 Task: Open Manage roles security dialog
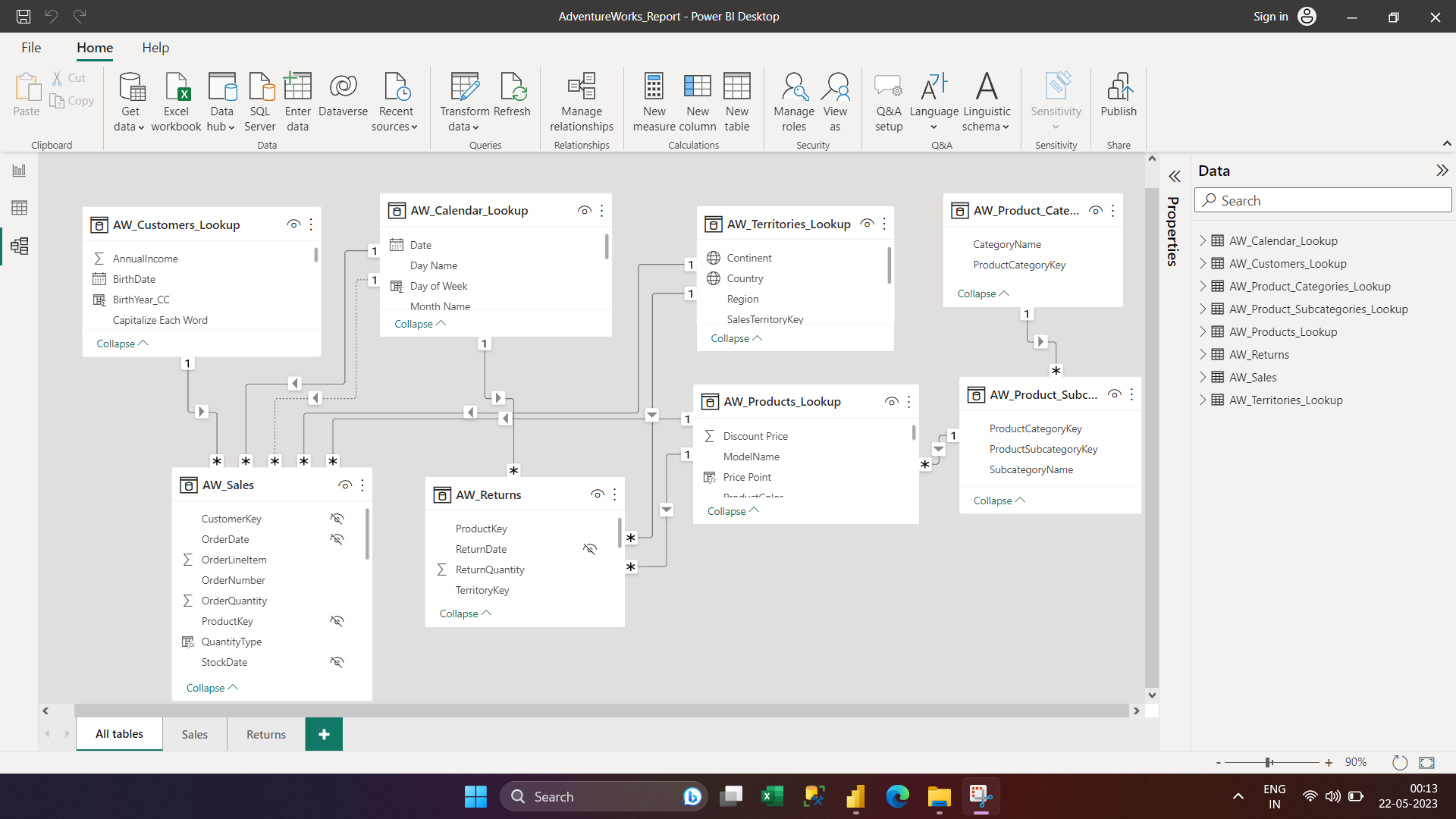point(794,102)
